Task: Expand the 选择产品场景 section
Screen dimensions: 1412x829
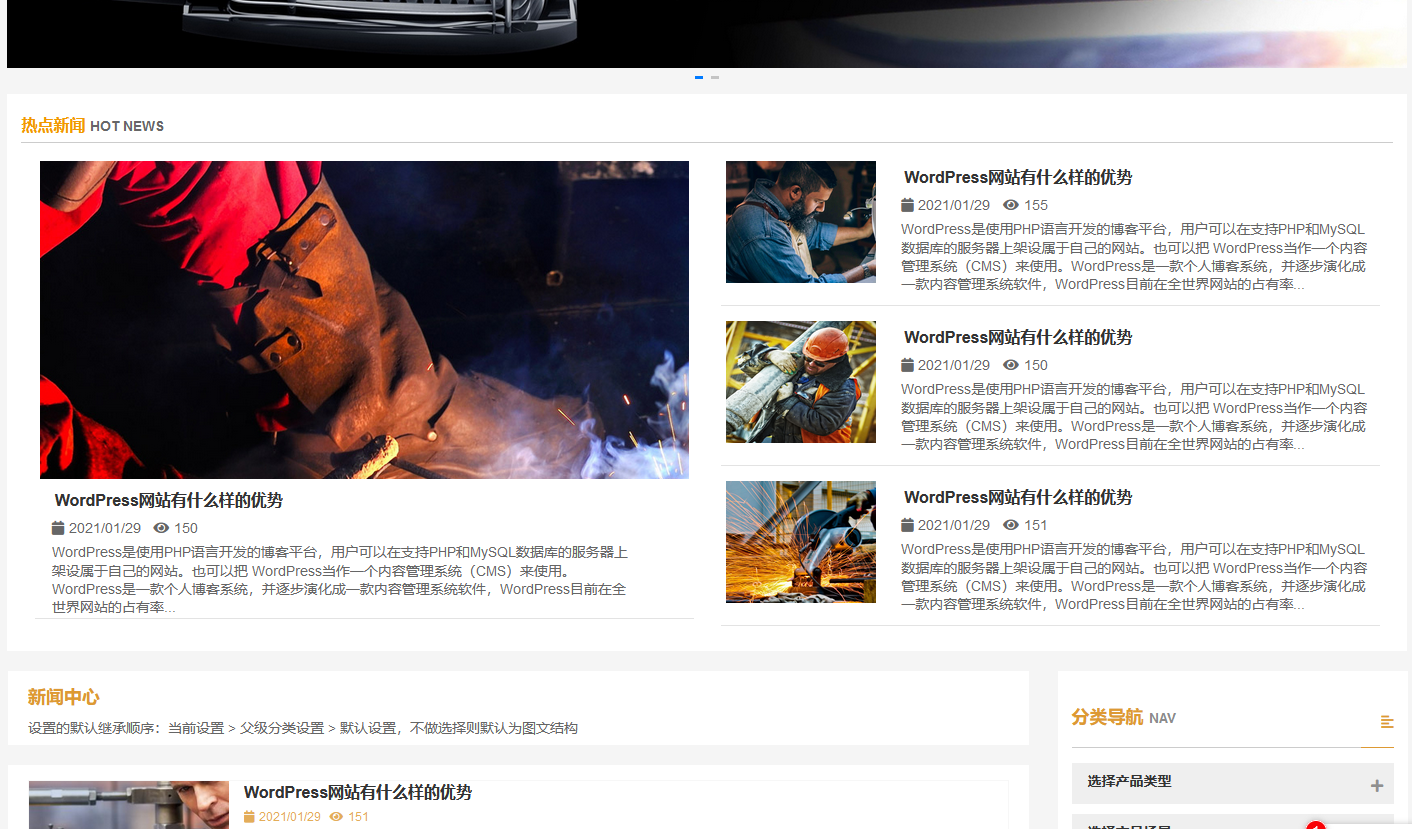Action: (x=1232, y=824)
